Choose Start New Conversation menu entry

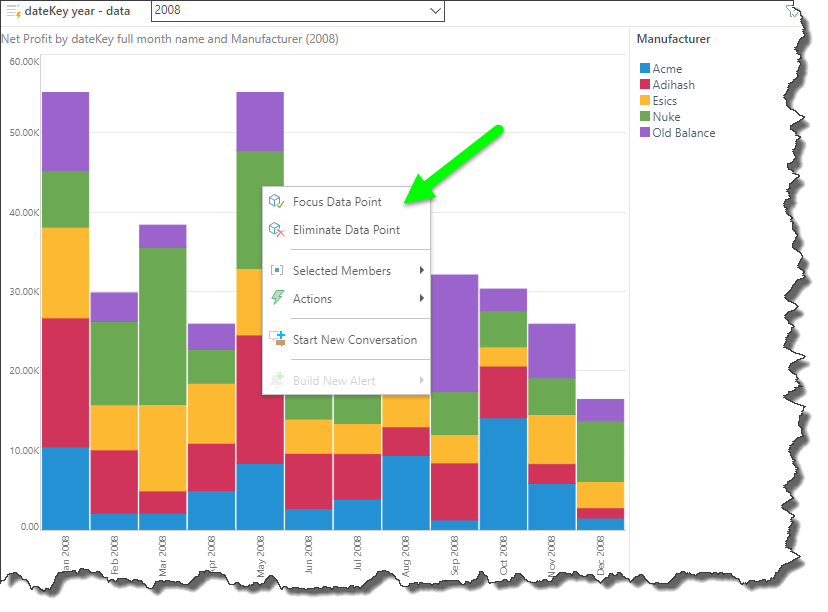point(354,340)
